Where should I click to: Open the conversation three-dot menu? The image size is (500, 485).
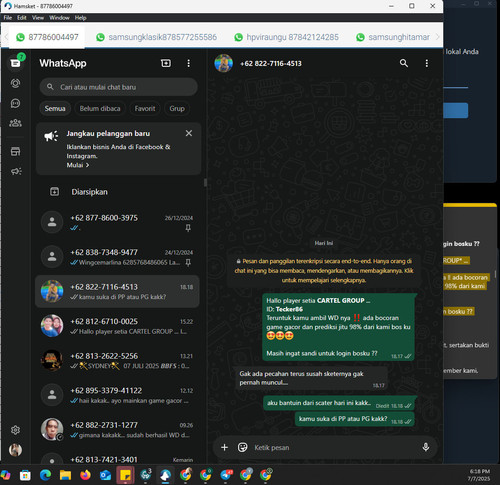(x=427, y=63)
